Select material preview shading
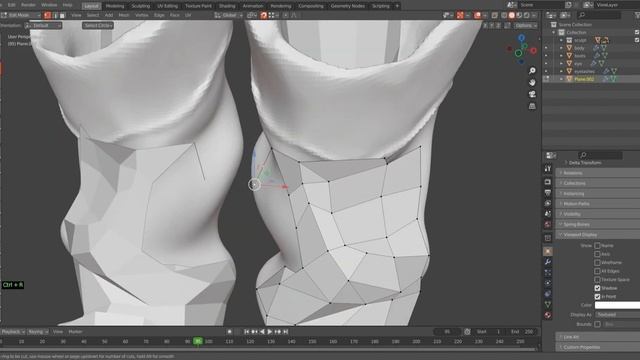This screenshot has height=360, width=640. (519, 16)
